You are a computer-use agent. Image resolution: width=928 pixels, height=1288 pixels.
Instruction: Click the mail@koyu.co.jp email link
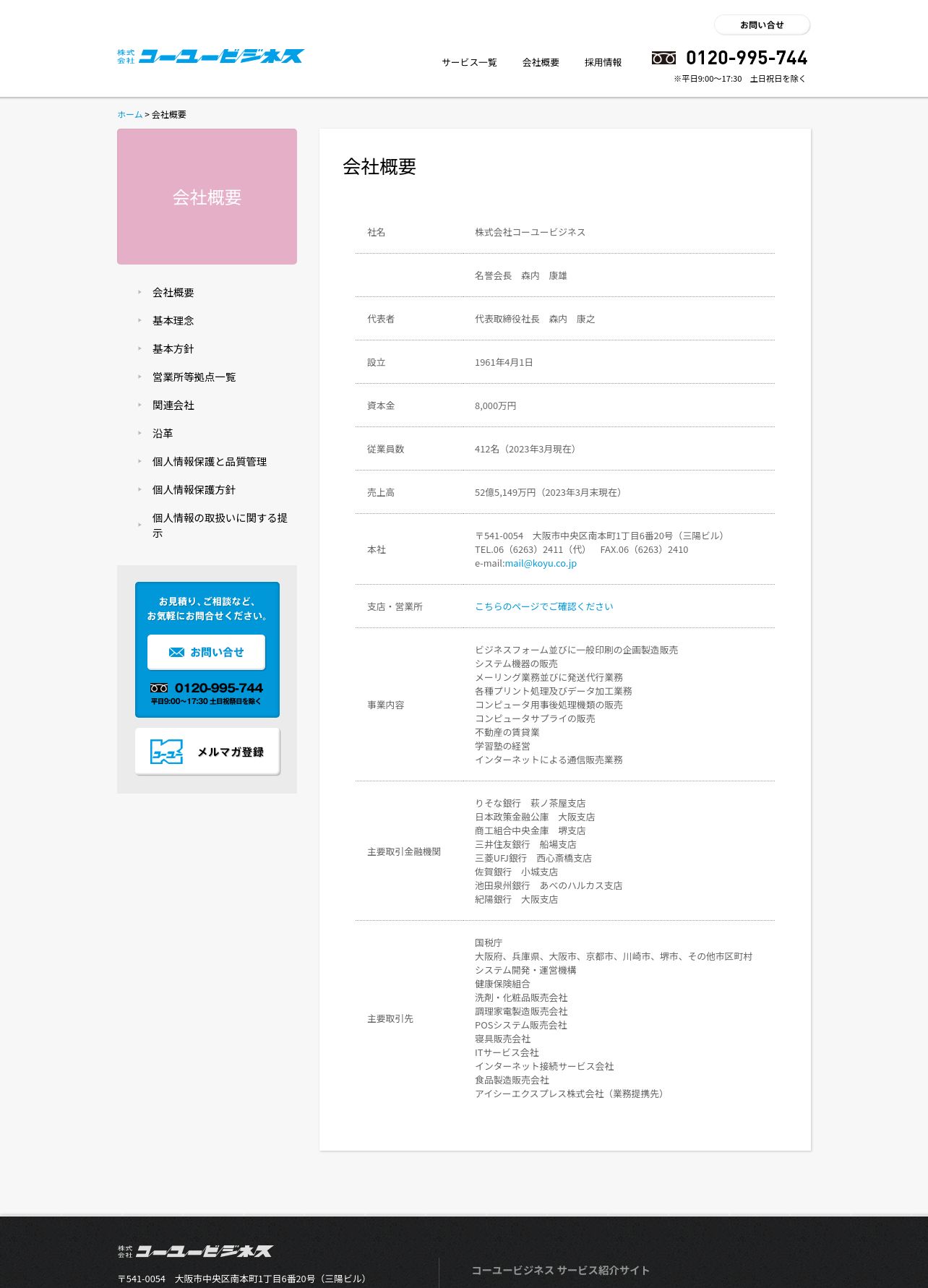coord(541,564)
